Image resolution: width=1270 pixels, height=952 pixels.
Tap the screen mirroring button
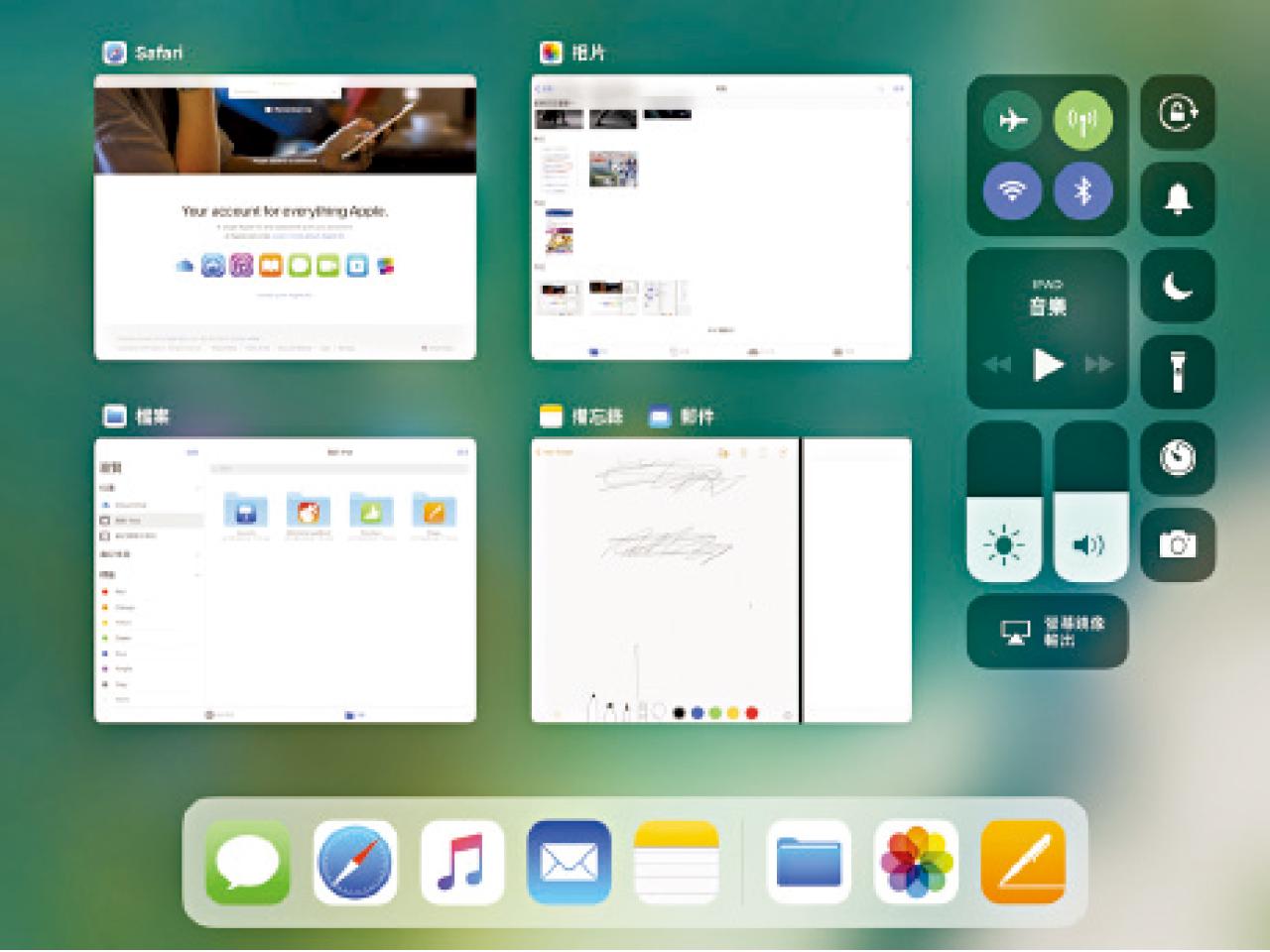coord(1047,632)
